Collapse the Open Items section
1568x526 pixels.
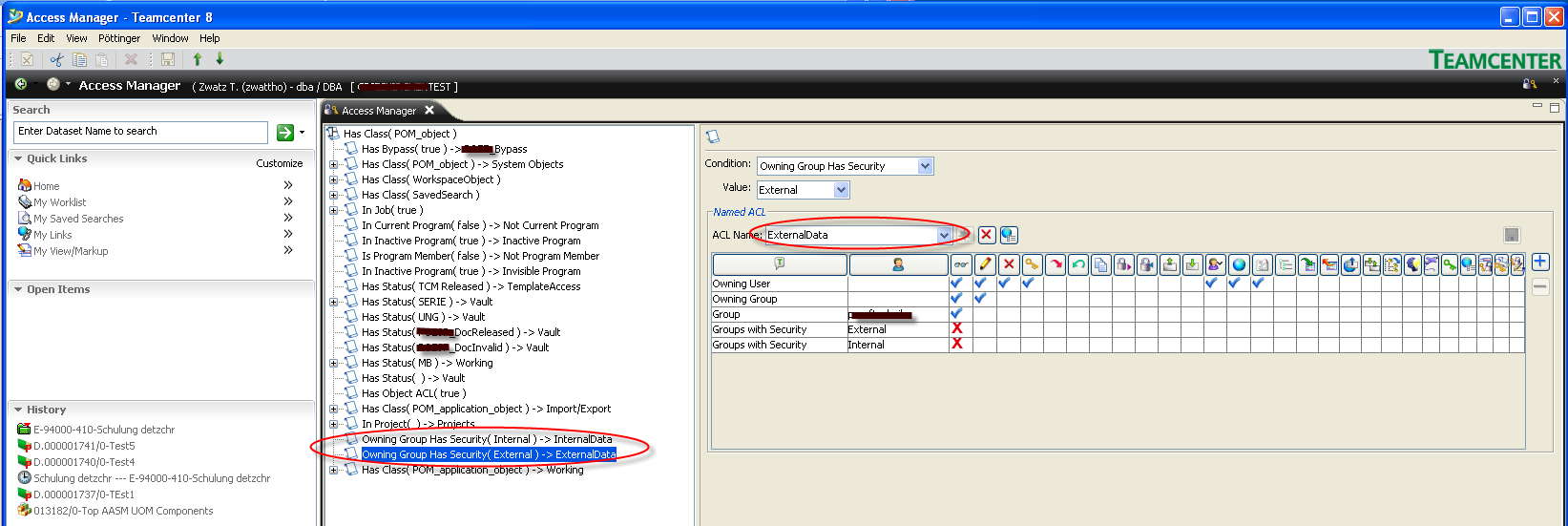[x=18, y=289]
